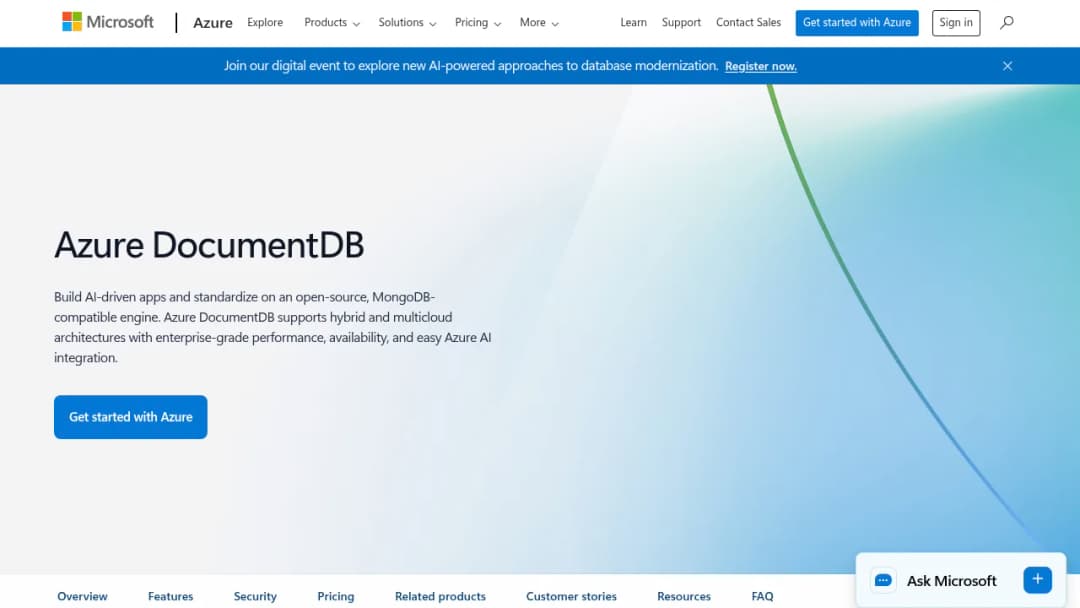Go to the Learn link

coord(633,23)
